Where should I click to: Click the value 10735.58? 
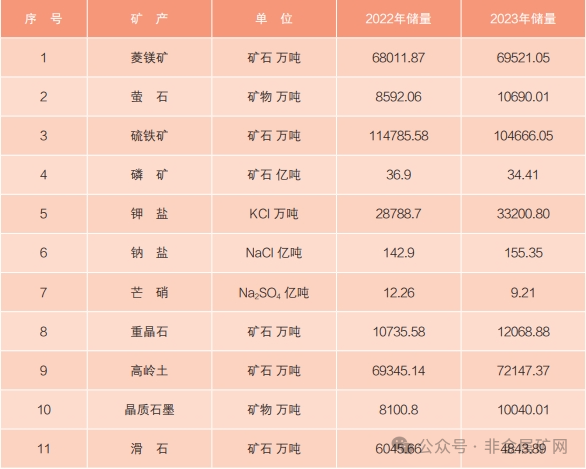tap(399, 331)
